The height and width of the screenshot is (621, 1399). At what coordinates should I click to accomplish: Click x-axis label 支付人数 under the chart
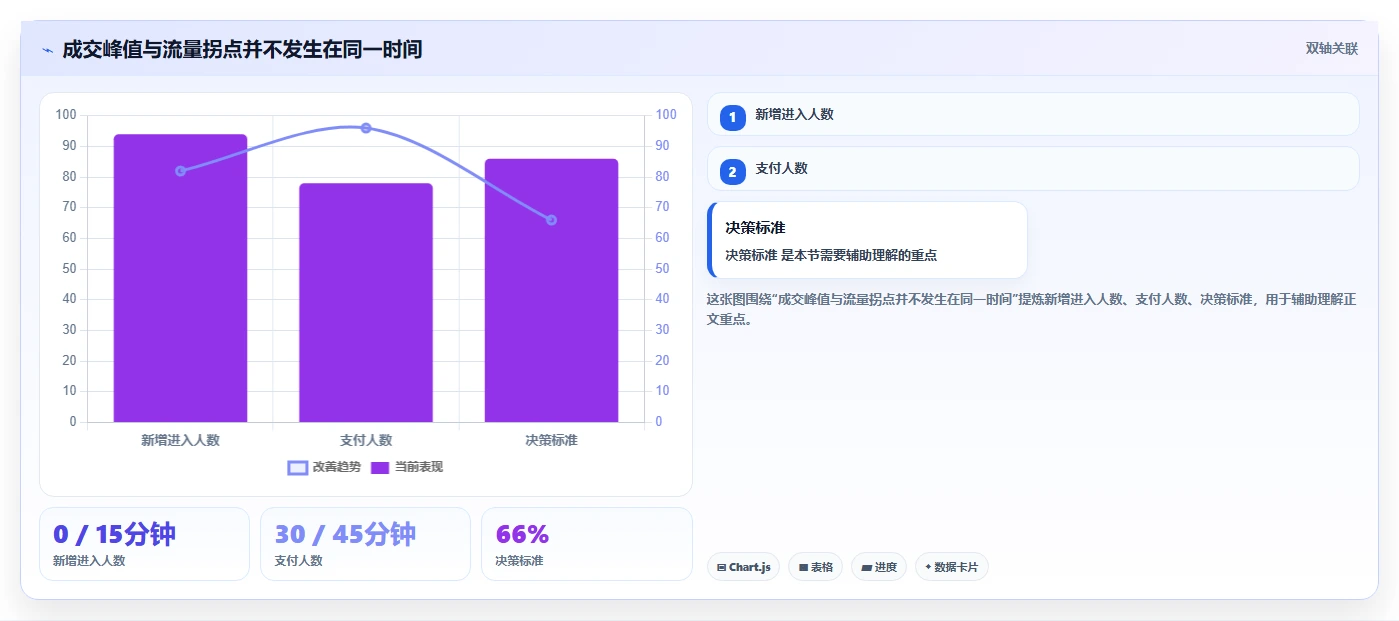pos(366,440)
